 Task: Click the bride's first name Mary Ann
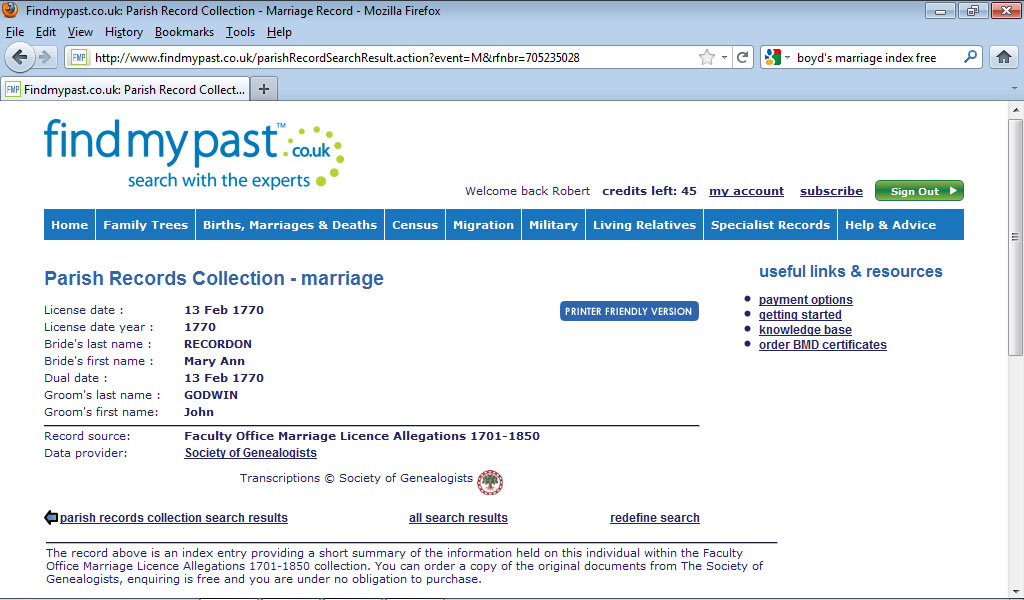click(214, 361)
